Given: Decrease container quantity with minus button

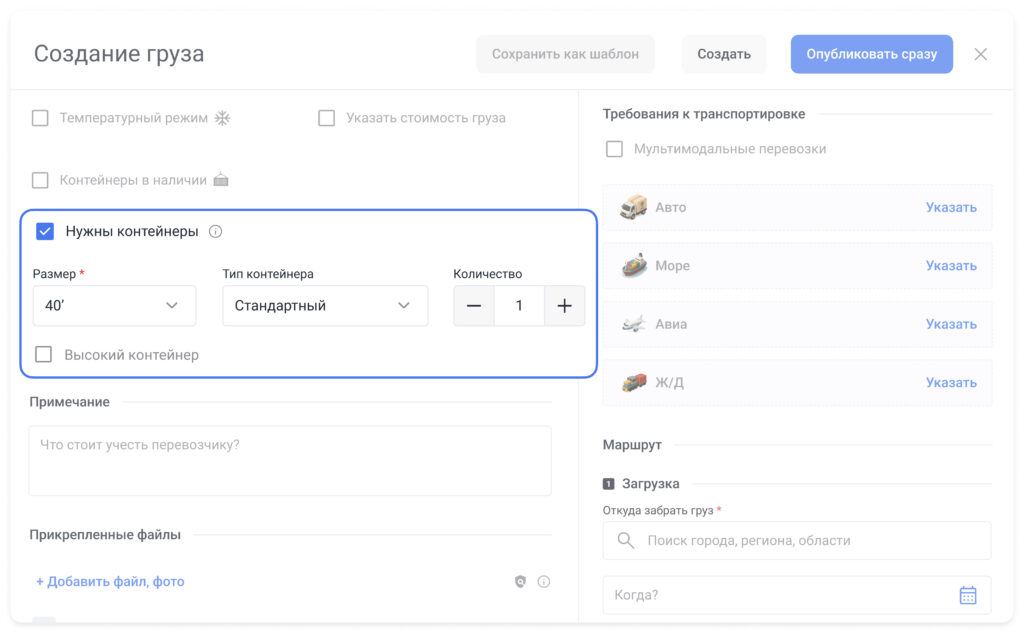Looking at the screenshot, I should point(474,306).
